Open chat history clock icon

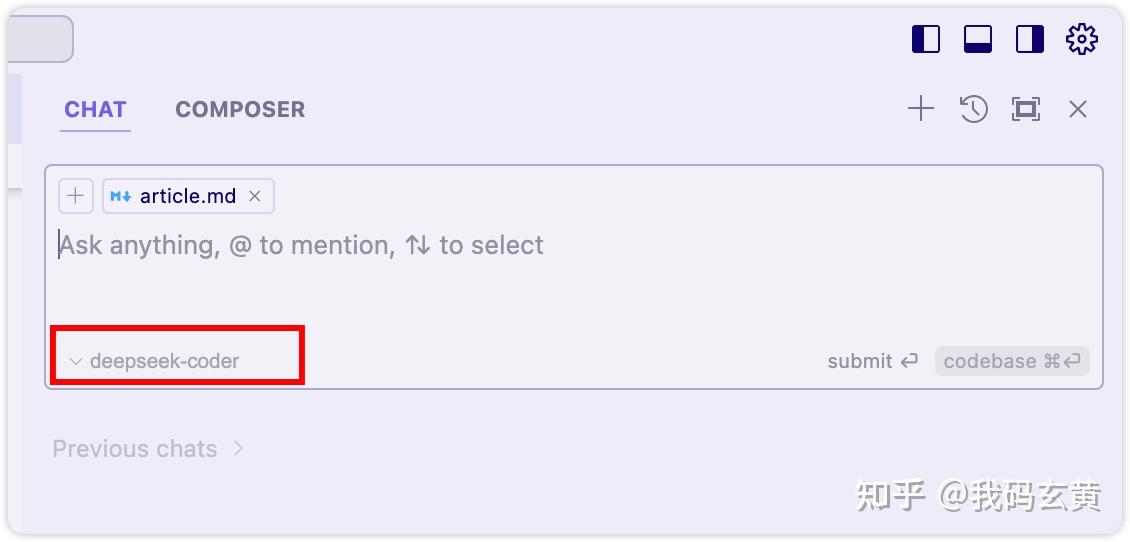click(973, 109)
